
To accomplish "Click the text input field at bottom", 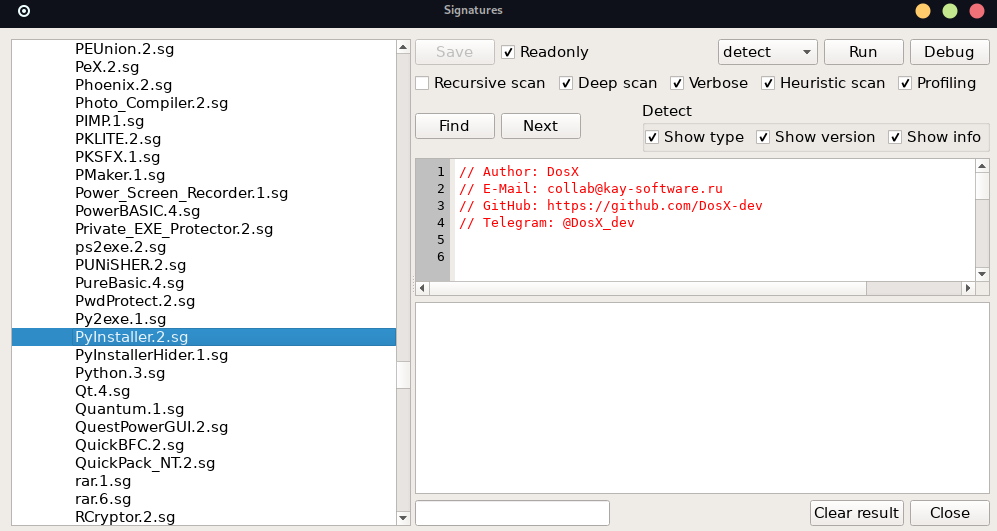I will coord(512,513).
